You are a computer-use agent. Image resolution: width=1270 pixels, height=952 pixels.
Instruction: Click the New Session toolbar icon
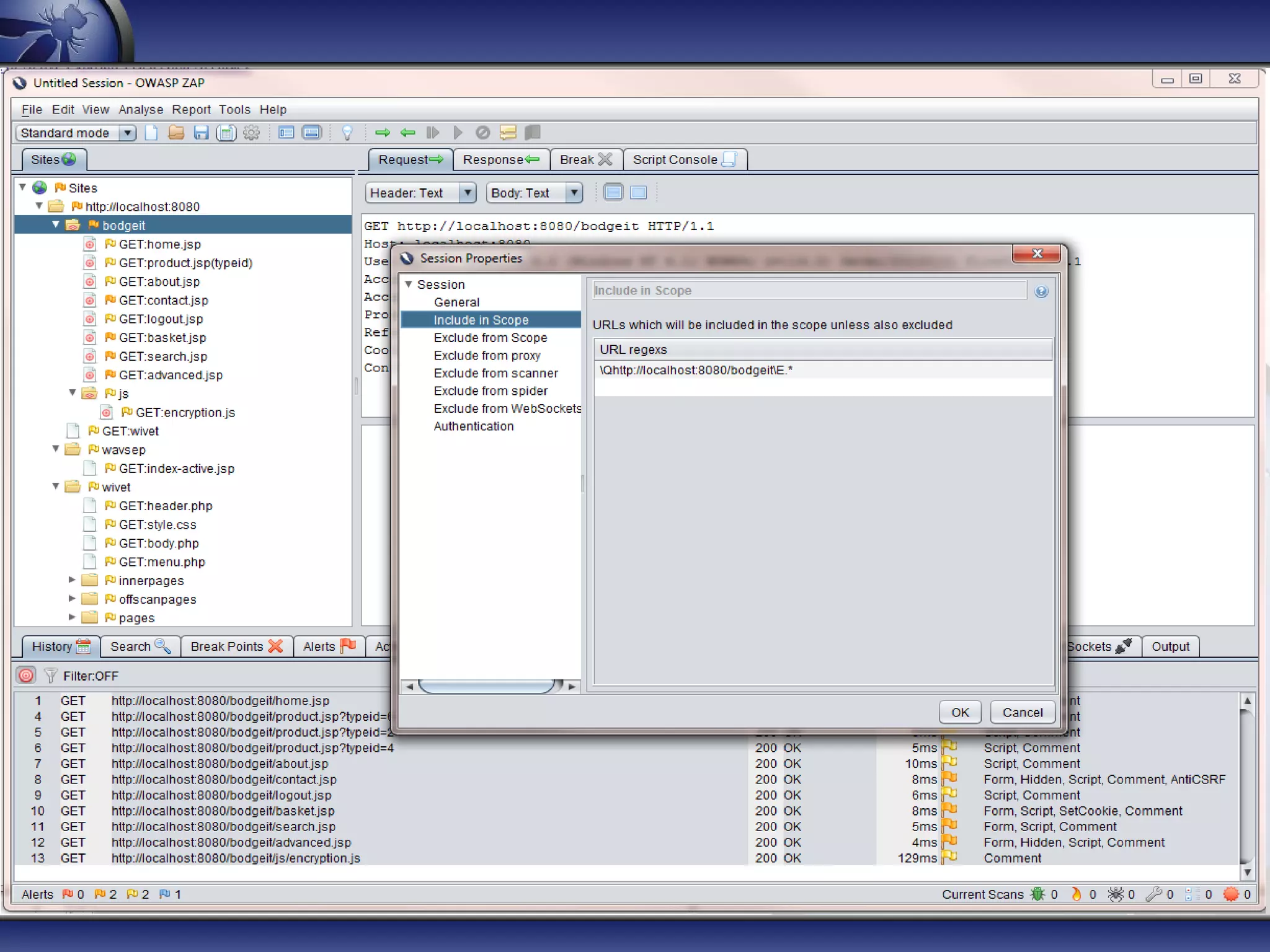pos(151,133)
